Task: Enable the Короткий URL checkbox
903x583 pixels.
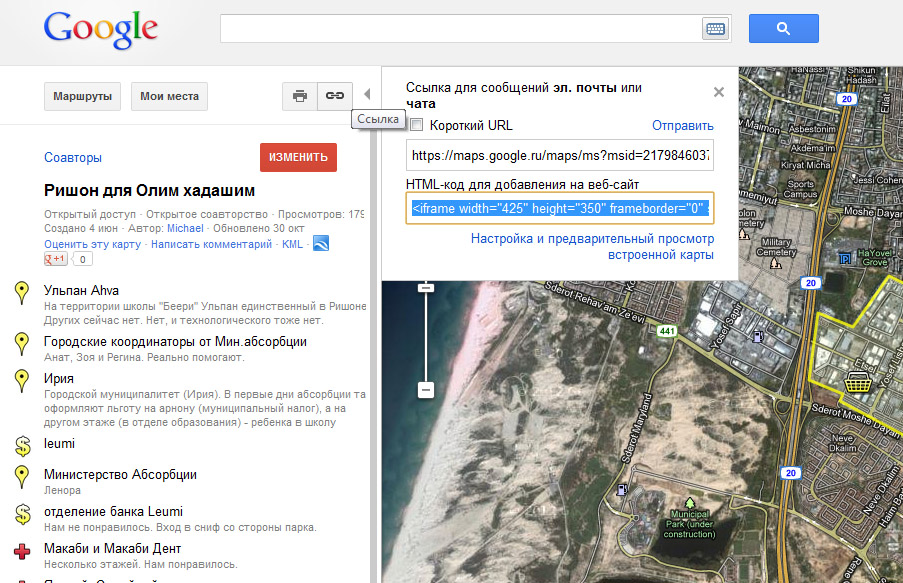Action: pyautogui.click(x=416, y=125)
